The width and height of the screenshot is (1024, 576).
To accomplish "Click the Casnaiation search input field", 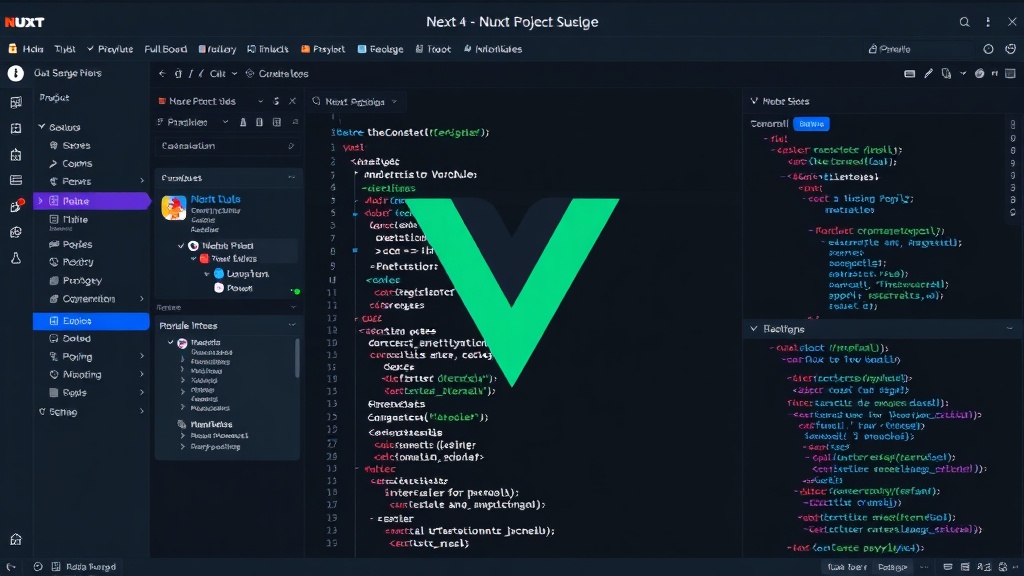I will click(228, 146).
